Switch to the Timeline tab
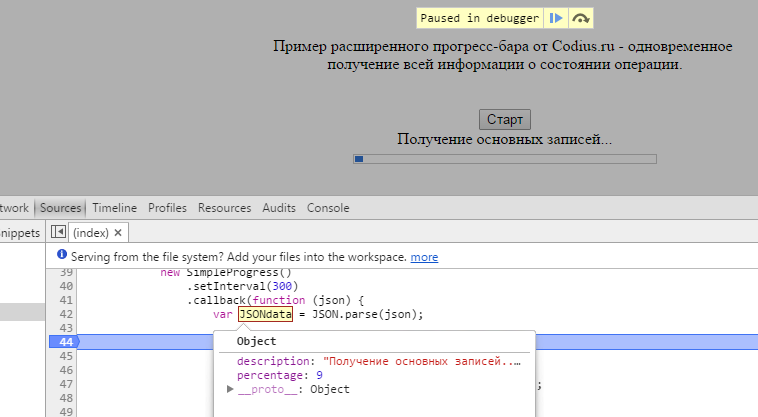This screenshot has width=758, height=417. coord(114,208)
